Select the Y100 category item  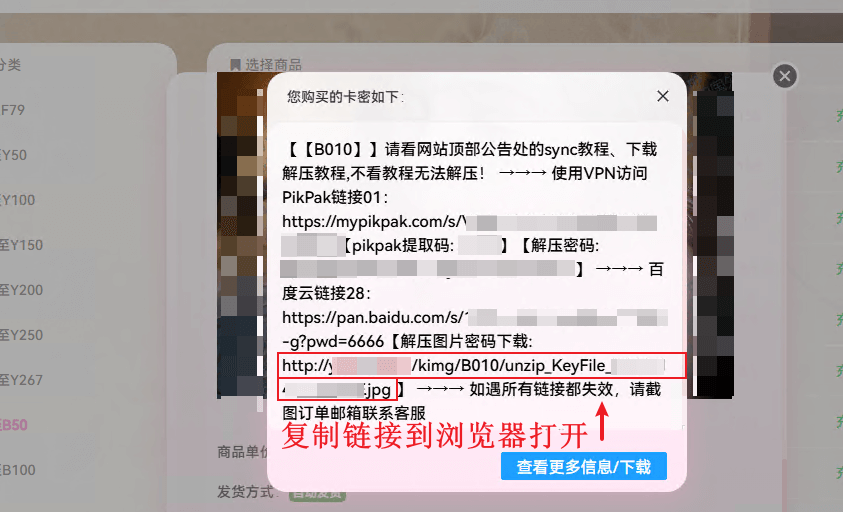pyautogui.click(x=18, y=201)
